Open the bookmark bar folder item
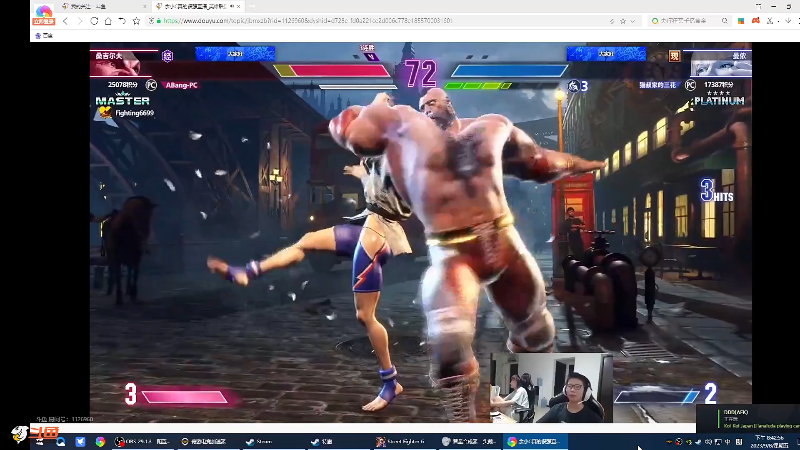This screenshot has height=450, width=800. [x=44, y=36]
